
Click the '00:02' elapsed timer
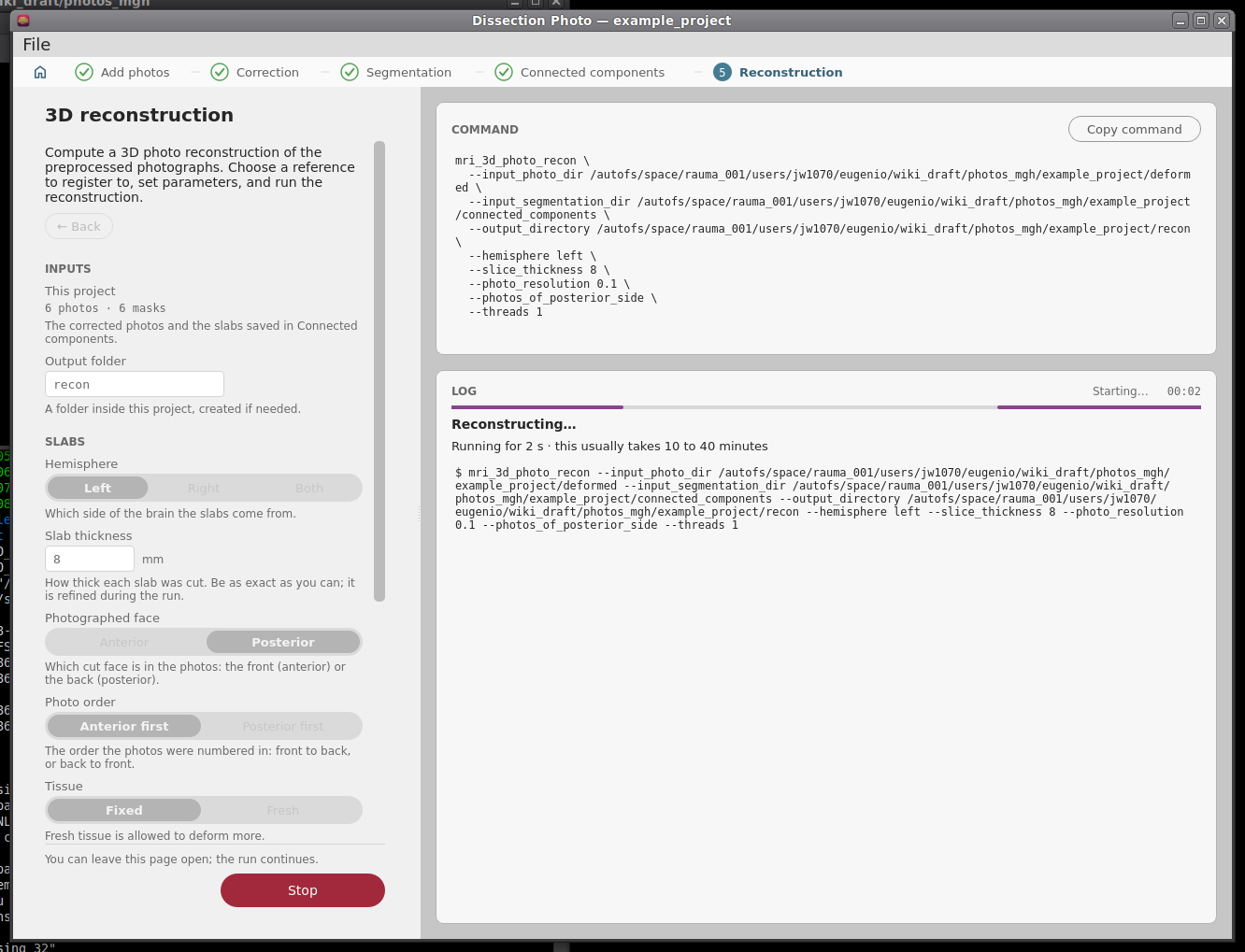[x=1183, y=391]
